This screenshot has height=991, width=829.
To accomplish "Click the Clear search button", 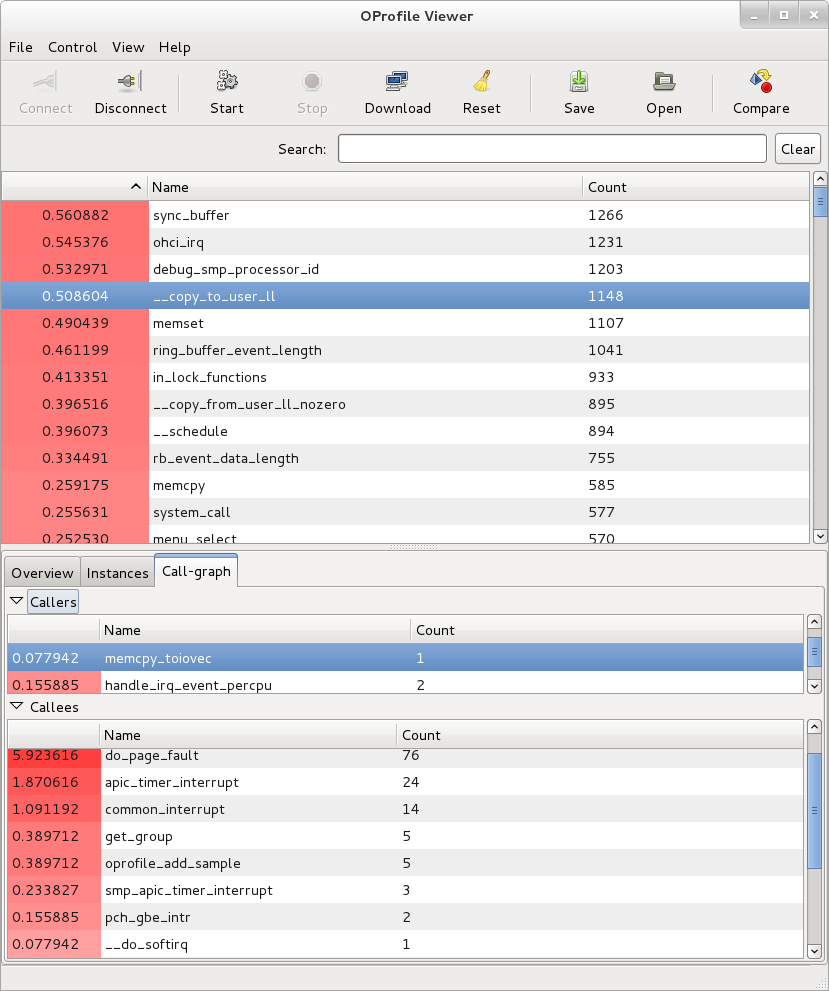I will pos(797,149).
